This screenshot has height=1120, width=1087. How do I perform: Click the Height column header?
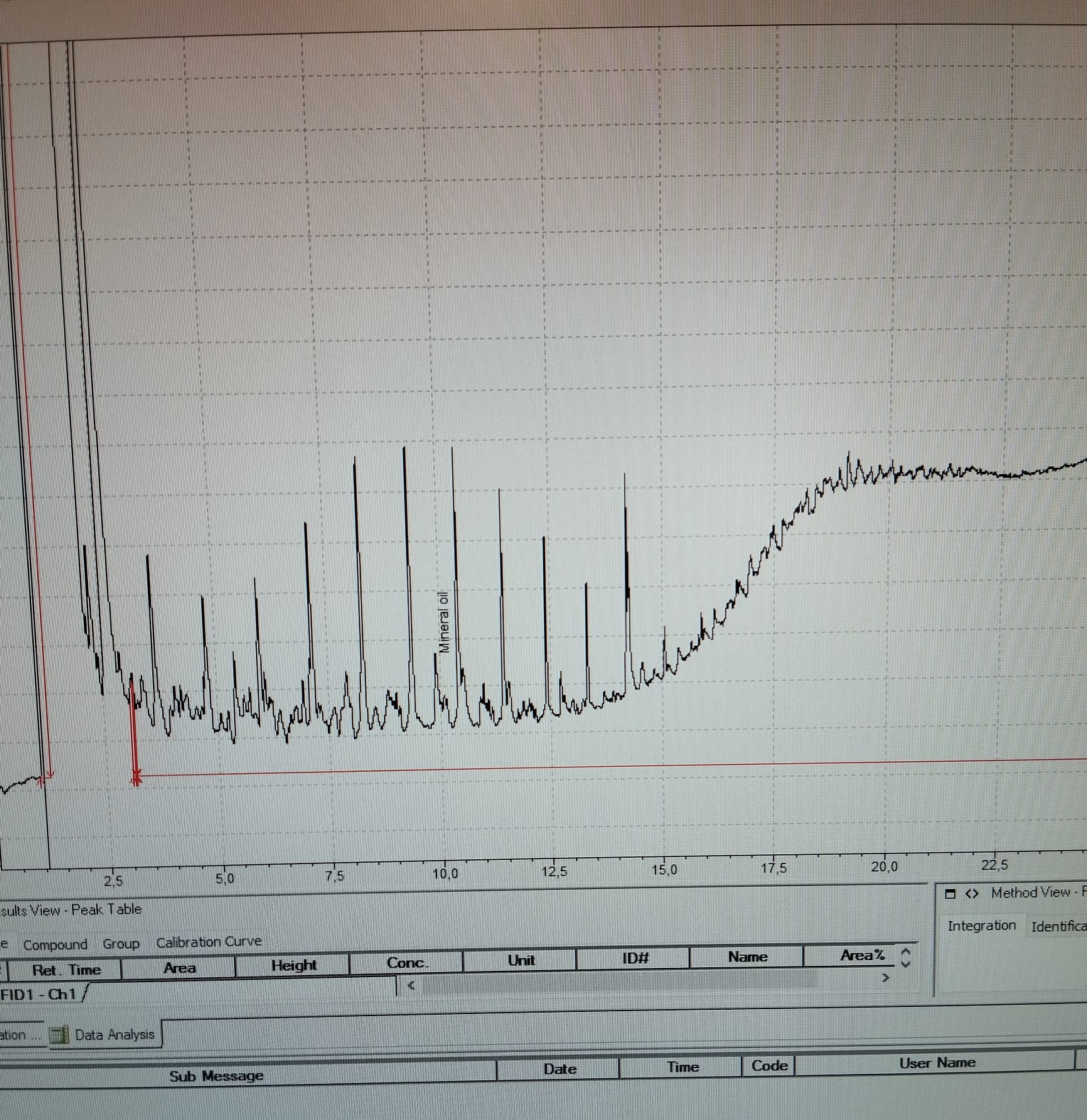[x=294, y=966]
